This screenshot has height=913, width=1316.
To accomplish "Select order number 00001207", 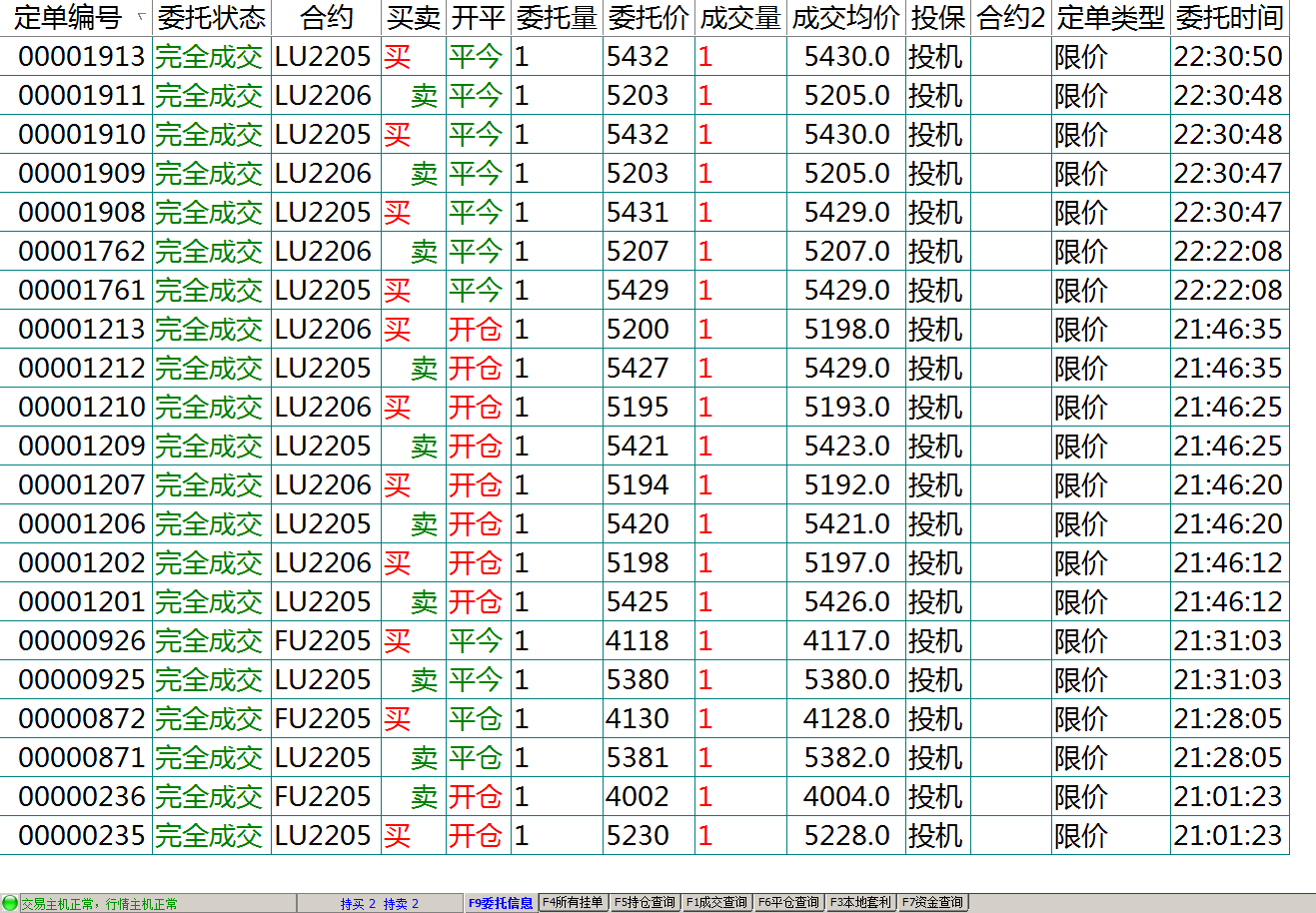I will click(x=82, y=485).
